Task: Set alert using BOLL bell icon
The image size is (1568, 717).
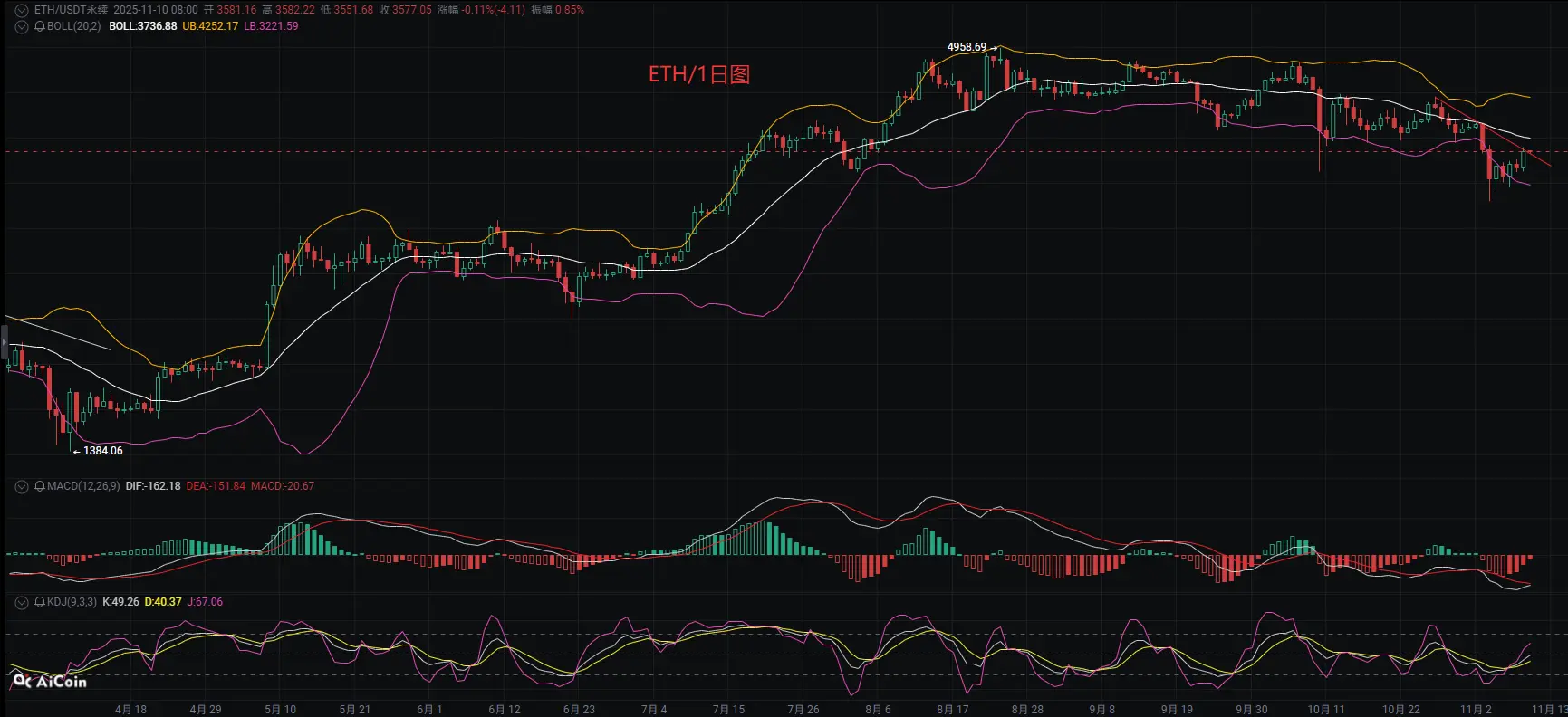Action: tap(40, 26)
